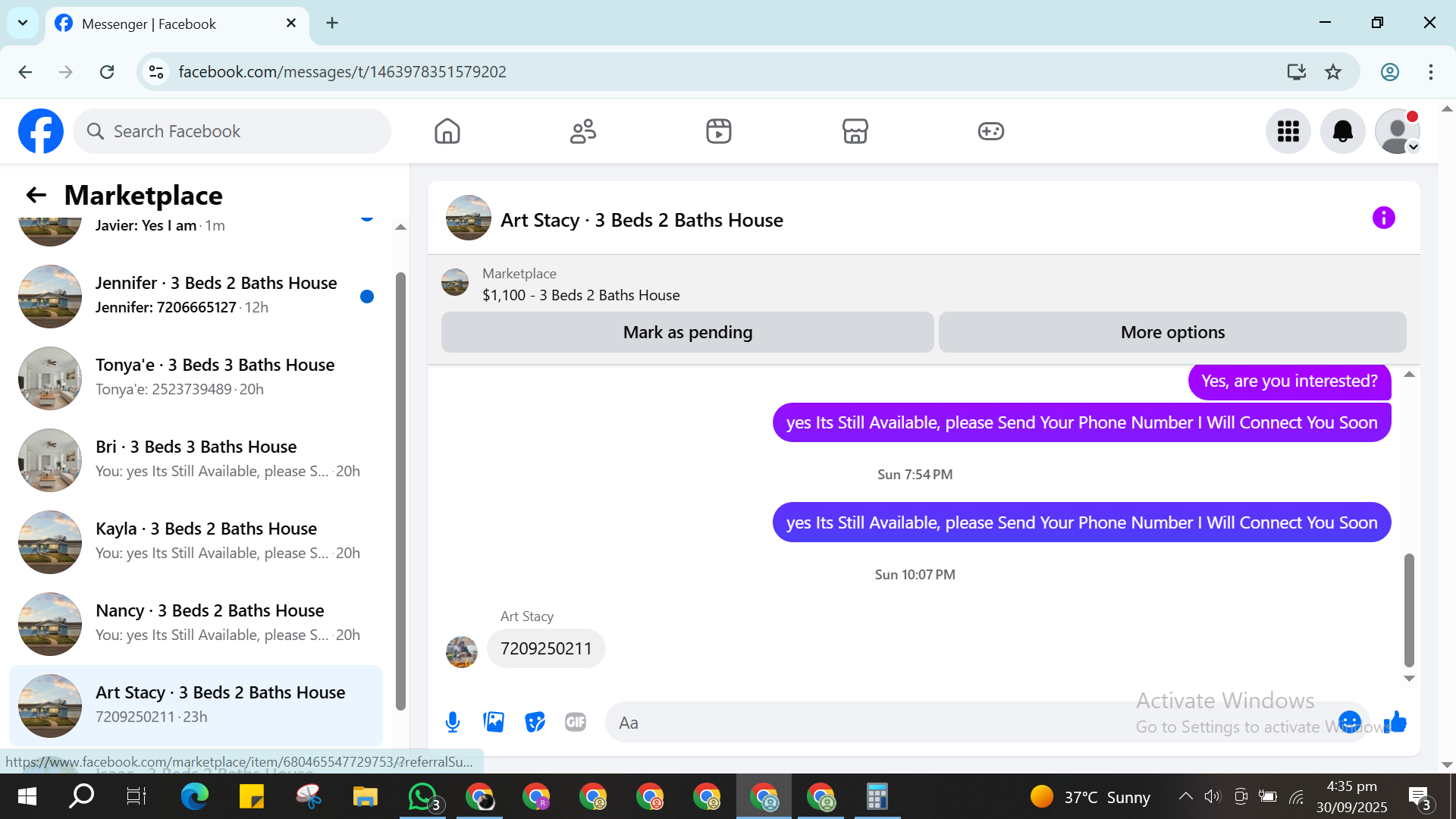Open Chrome three-dot menu
Image resolution: width=1456 pixels, height=819 pixels.
click(x=1431, y=72)
